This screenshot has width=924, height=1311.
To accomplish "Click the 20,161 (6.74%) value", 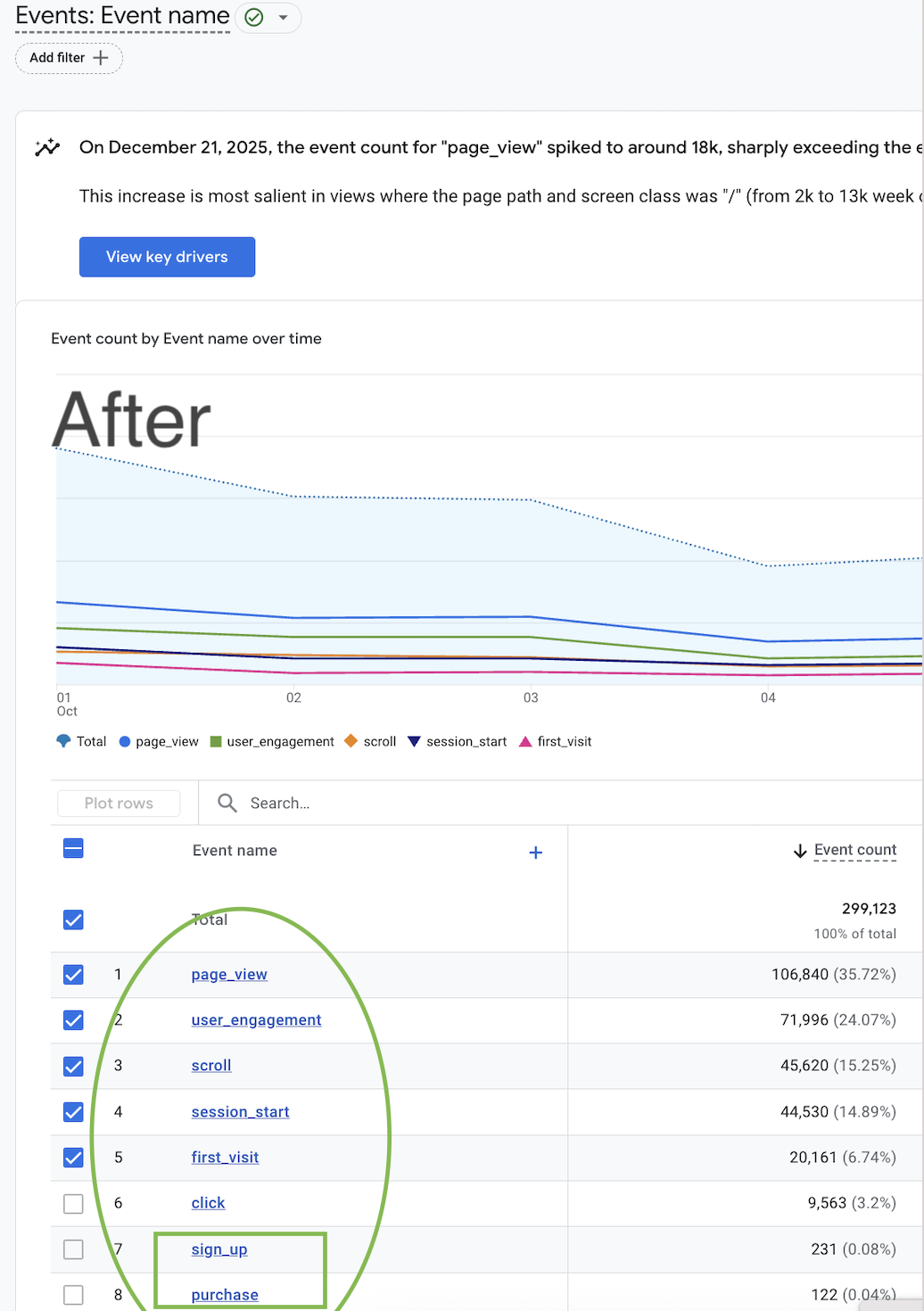I will click(843, 1158).
